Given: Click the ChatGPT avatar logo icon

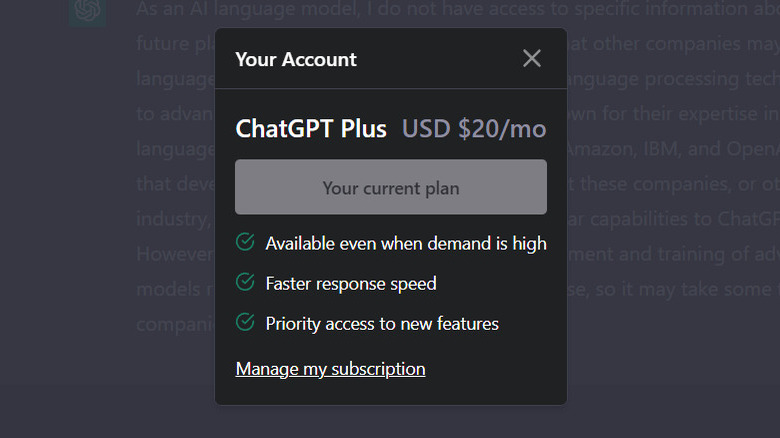Looking at the screenshot, I should (88, 11).
